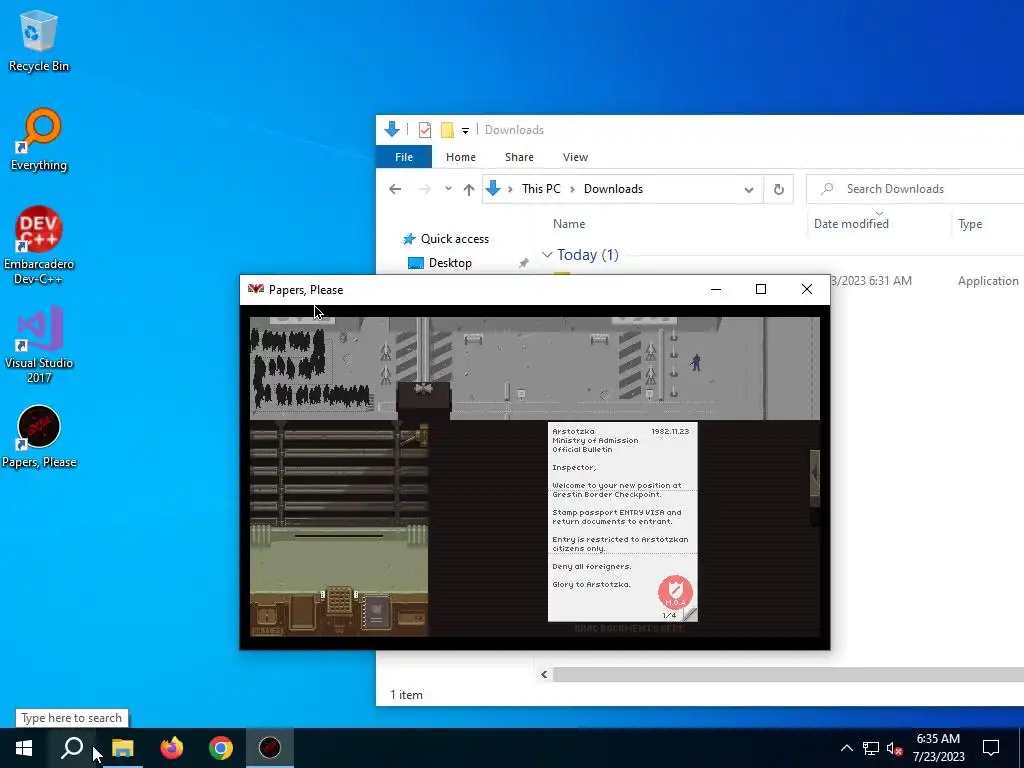
Task: Open the View ribbon tab in Explorer
Action: coord(575,157)
